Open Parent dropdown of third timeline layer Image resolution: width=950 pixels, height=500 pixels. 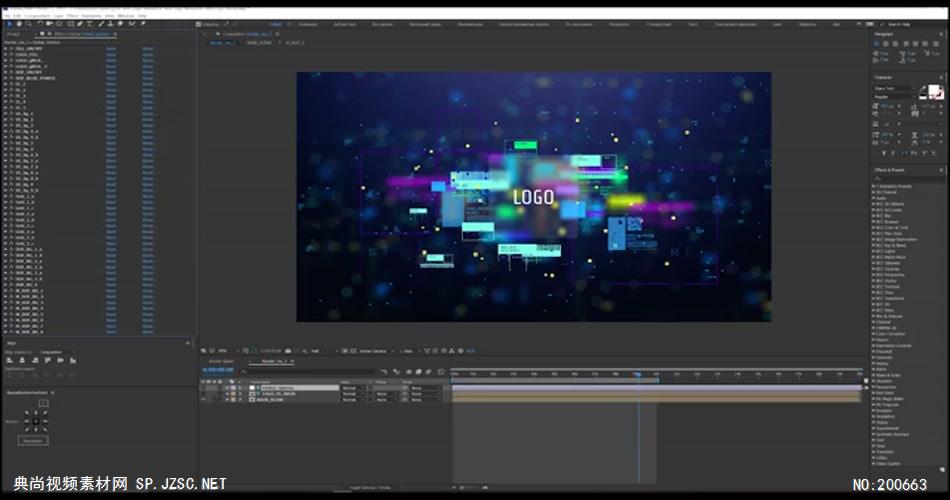pos(425,400)
